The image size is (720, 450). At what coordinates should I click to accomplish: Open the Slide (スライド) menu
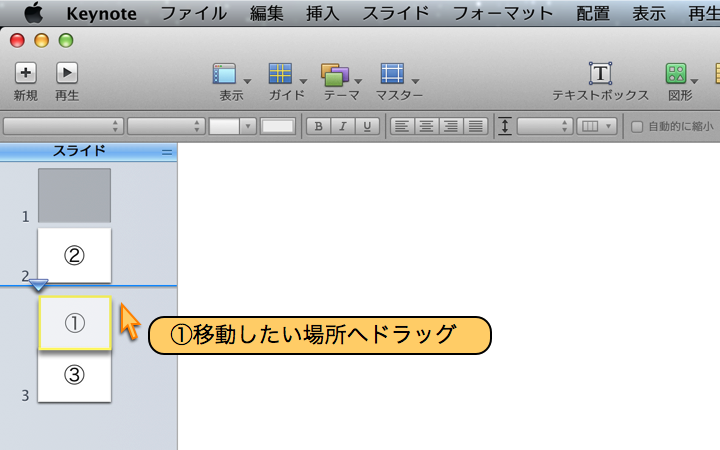tap(396, 14)
